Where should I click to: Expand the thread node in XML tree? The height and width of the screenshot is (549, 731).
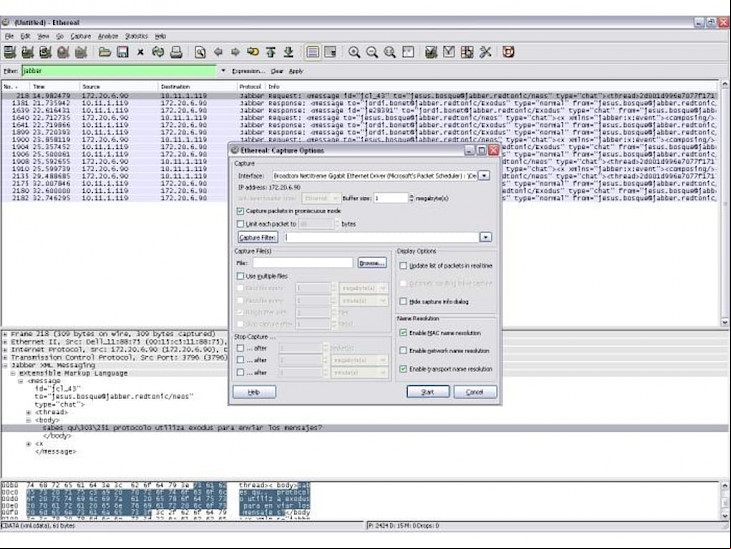point(28,412)
